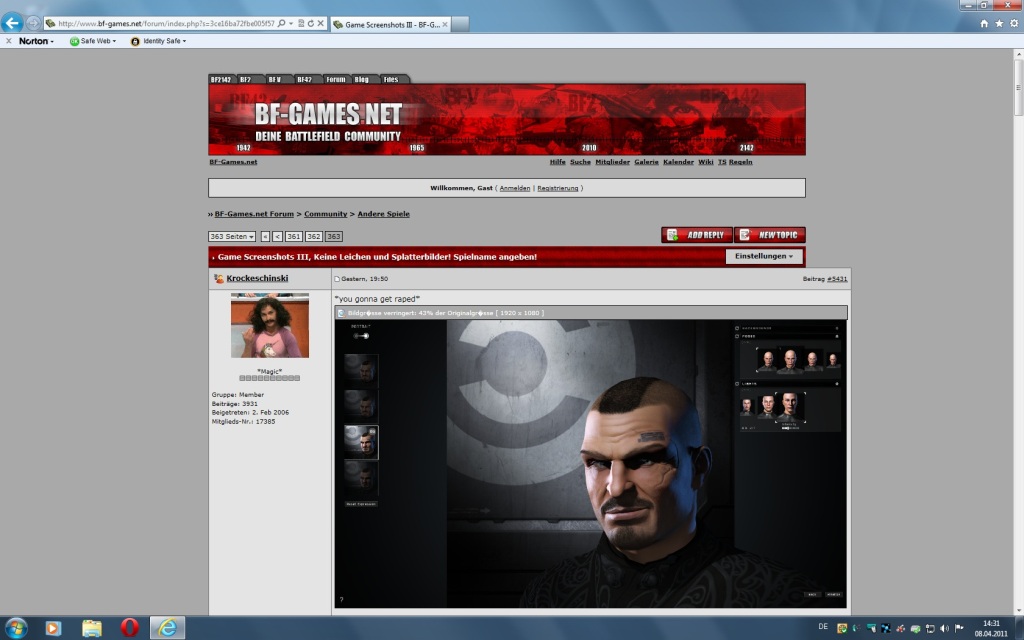Image resolution: width=1024 pixels, height=640 pixels.
Task: Select the Internet Explorer taskbar button
Action: 168,628
